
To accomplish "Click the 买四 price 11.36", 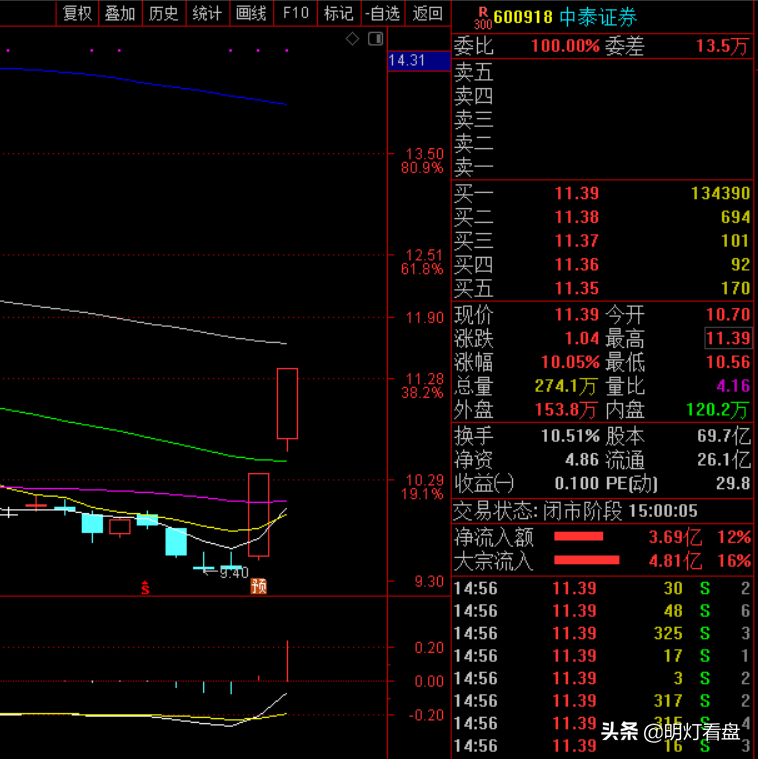I will click(577, 265).
